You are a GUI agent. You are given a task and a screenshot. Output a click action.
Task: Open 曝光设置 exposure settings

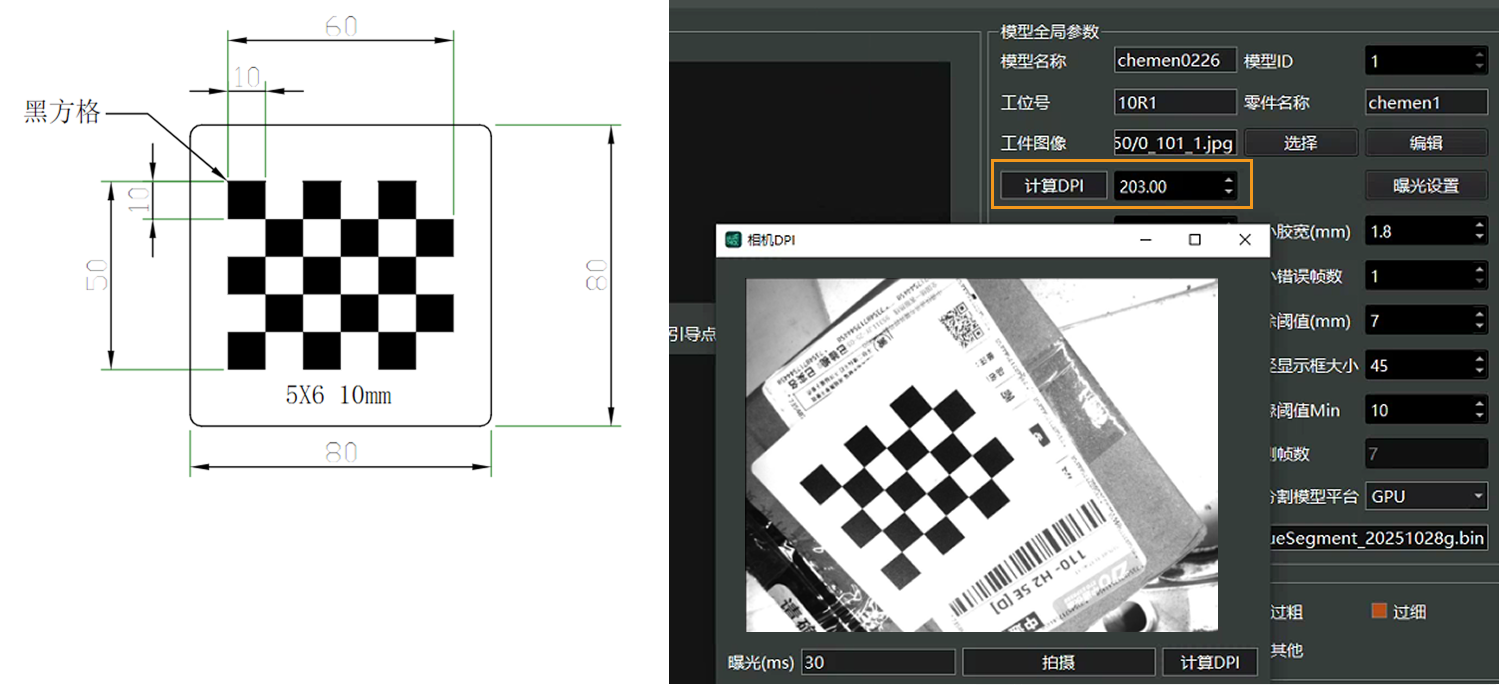click(x=1426, y=186)
